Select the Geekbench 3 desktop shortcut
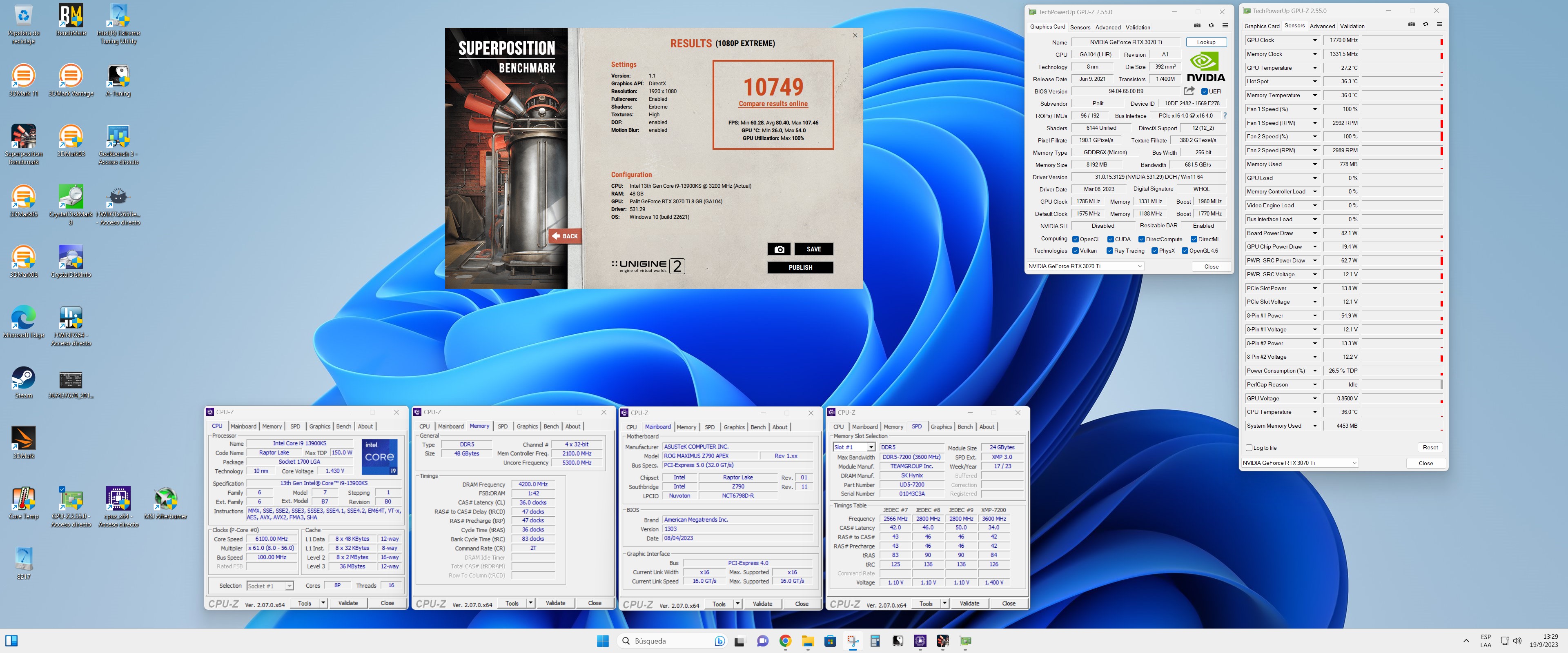1568x653 pixels. point(119,144)
